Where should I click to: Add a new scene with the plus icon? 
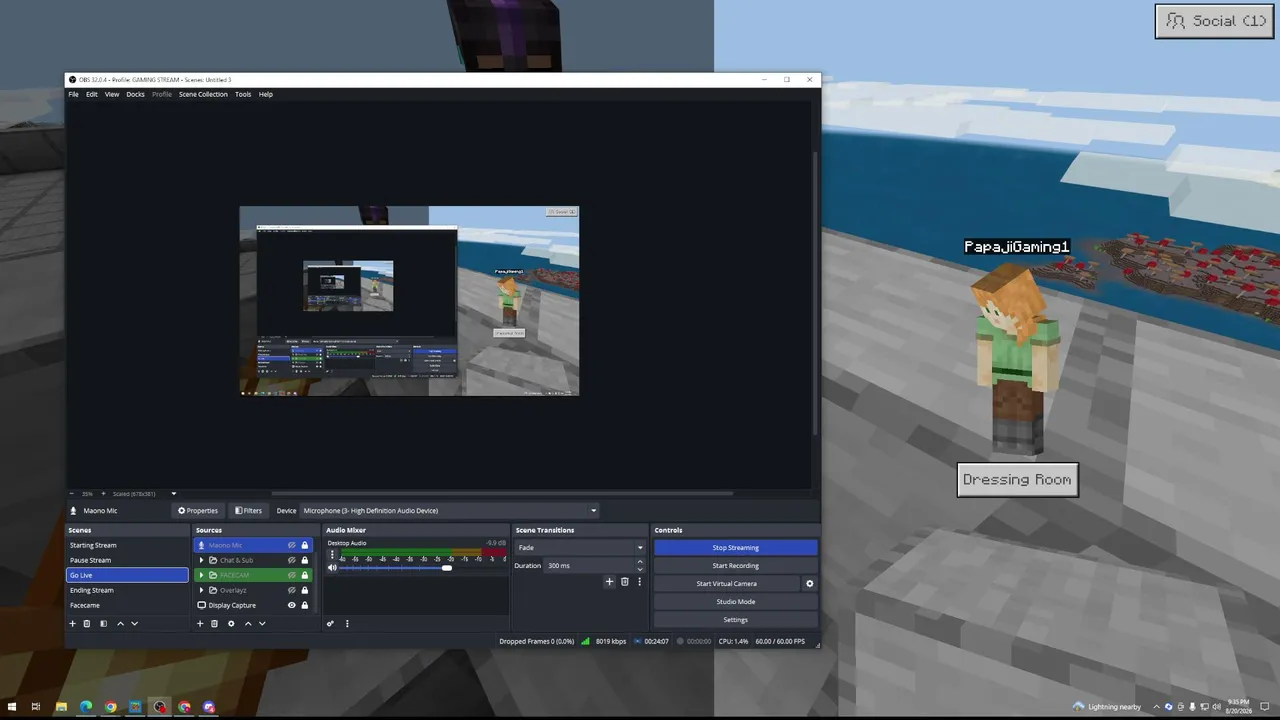[x=72, y=624]
